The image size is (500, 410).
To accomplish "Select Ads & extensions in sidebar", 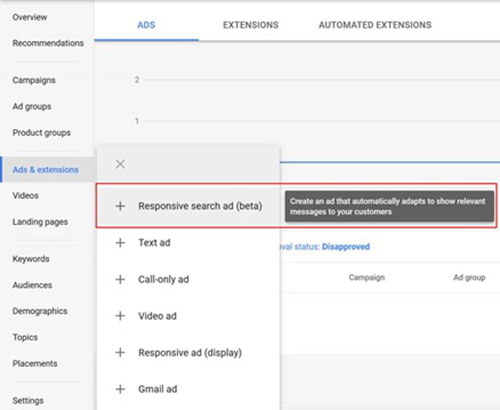I will (46, 170).
